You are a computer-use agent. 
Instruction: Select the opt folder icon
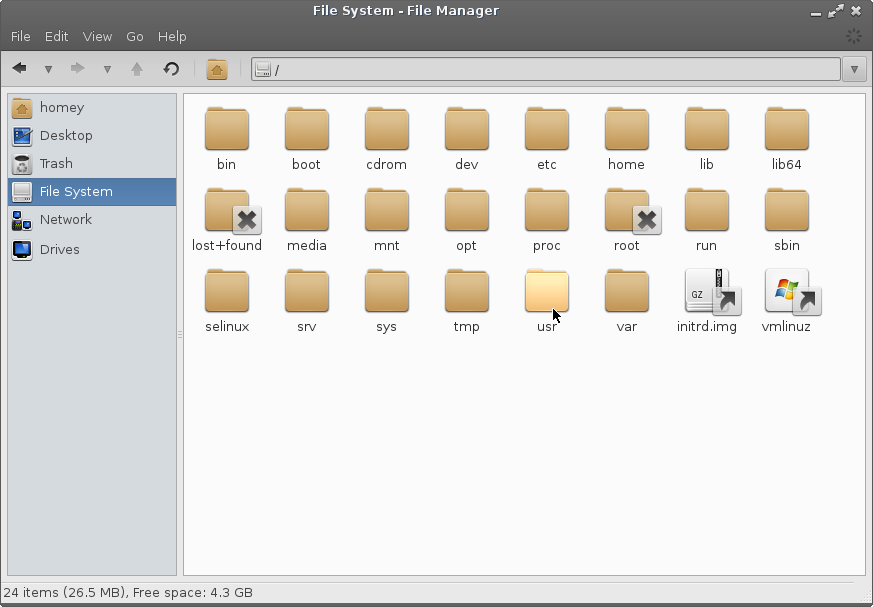[x=467, y=210]
